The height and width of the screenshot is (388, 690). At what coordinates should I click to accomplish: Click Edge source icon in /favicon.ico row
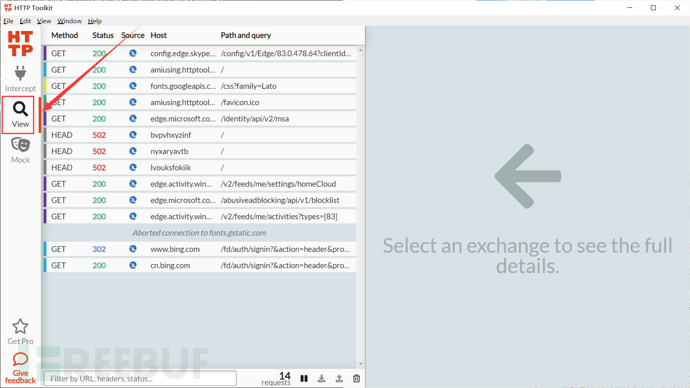[x=133, y=102]
